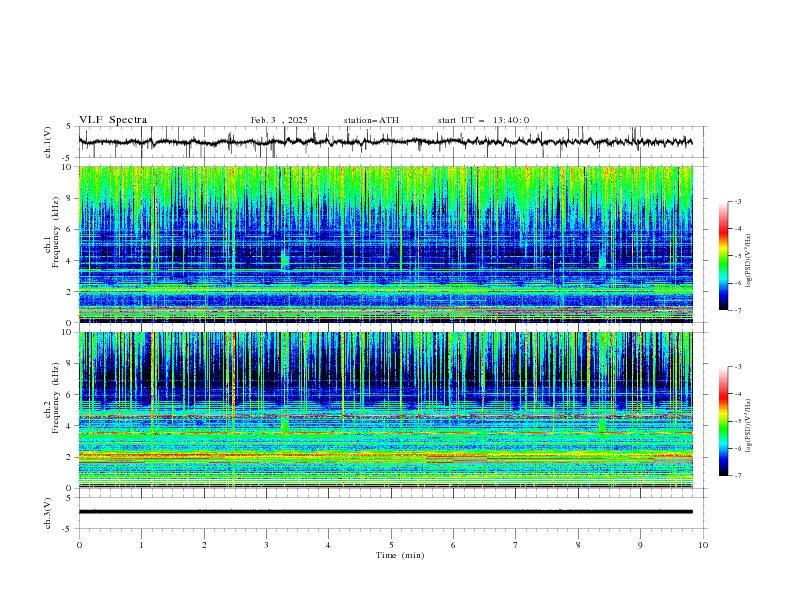Viewport: 792px width, 612px height.
Task: Click the "-7" label on ch.2 colorbar
Action: (737, 476)
